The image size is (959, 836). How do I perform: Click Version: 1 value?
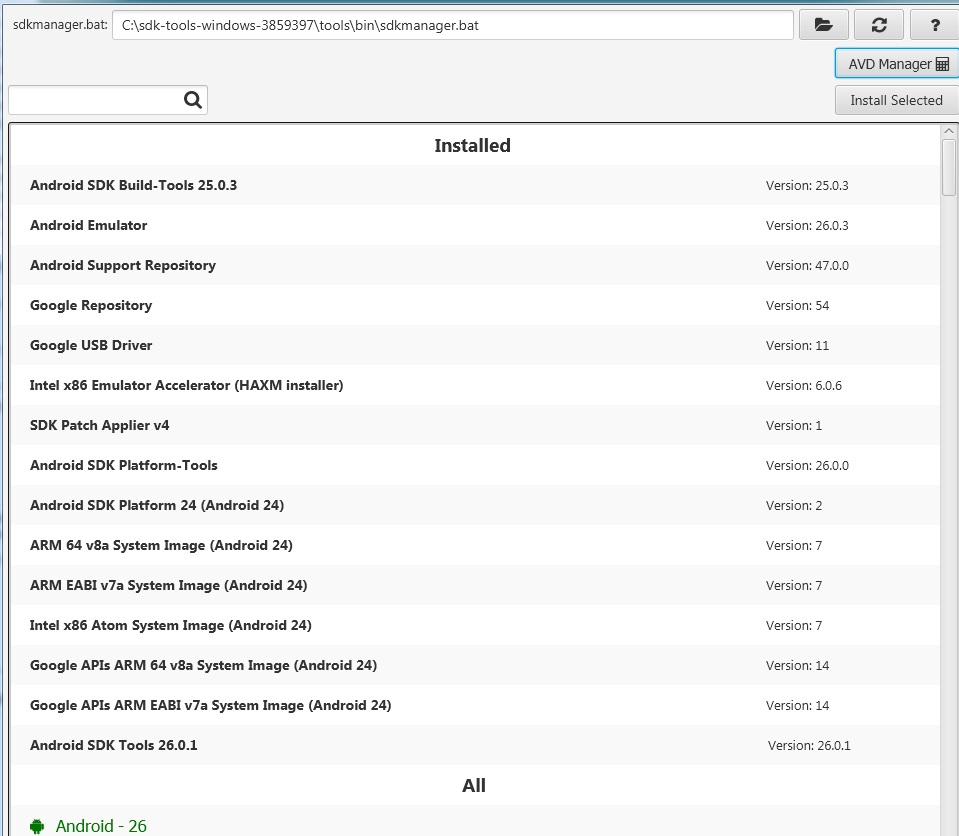[793, 425]
